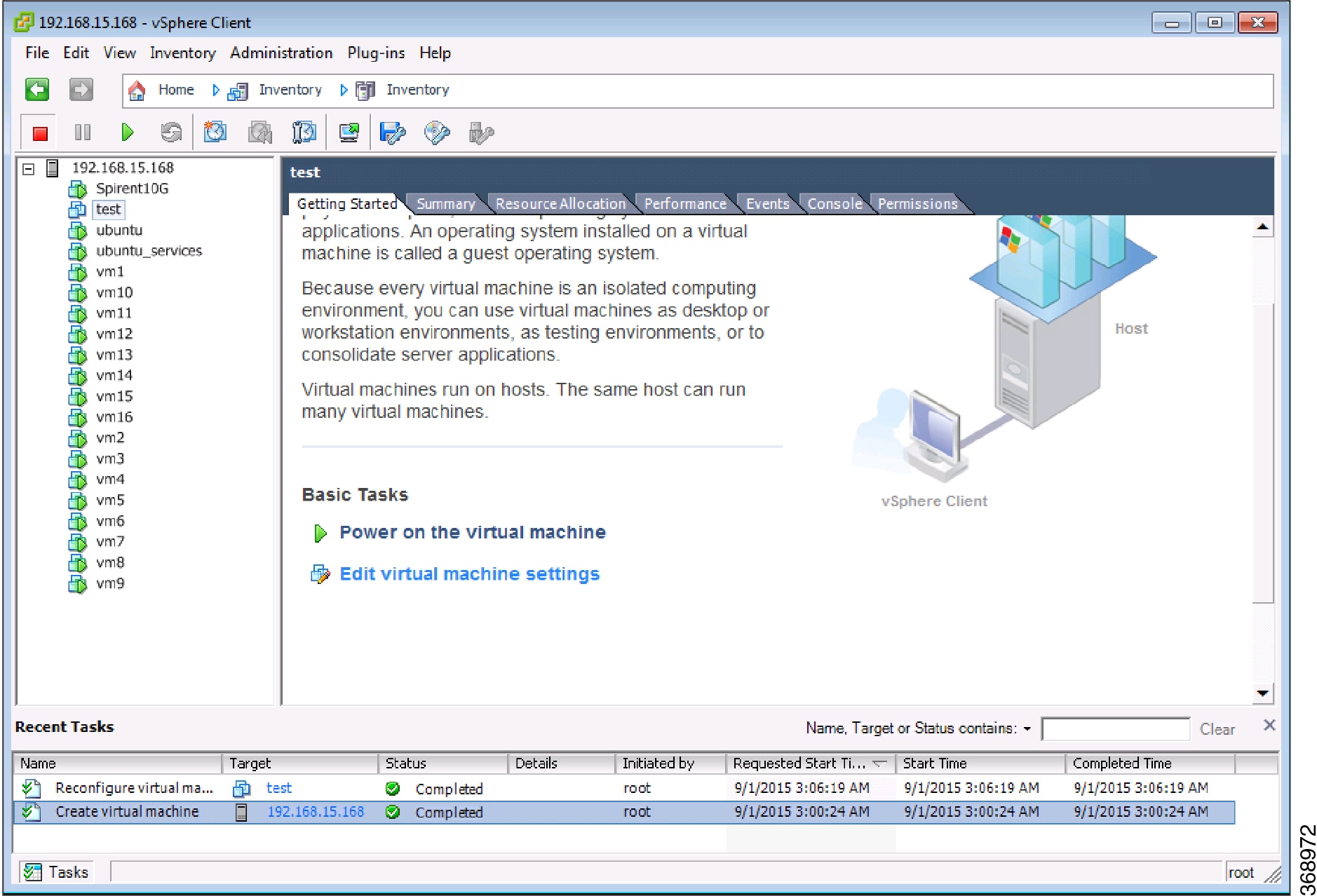
Task: Click the Name column header
Action: 117,763
